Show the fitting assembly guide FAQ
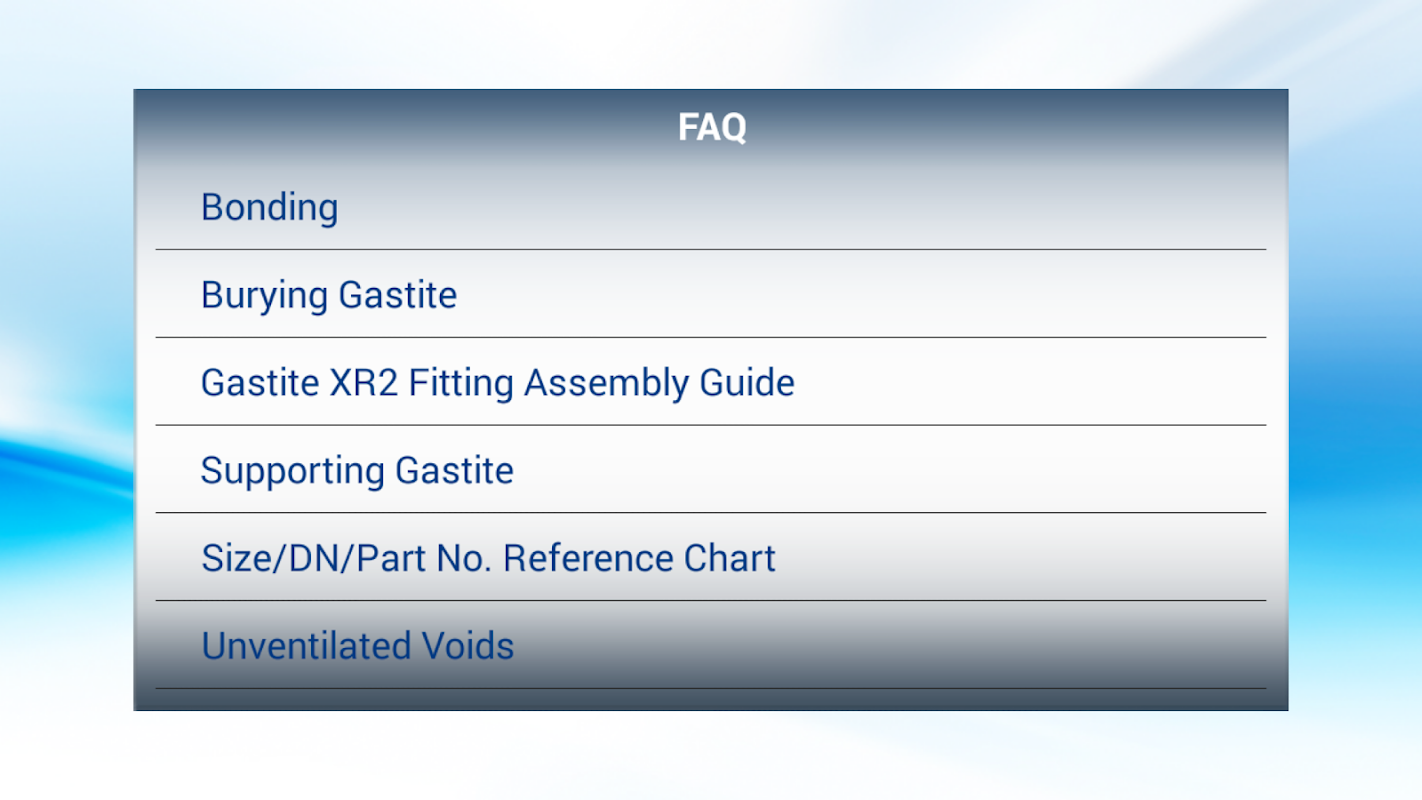Image resolution: width=1422 pixels, height=800 pixels. 497,383
